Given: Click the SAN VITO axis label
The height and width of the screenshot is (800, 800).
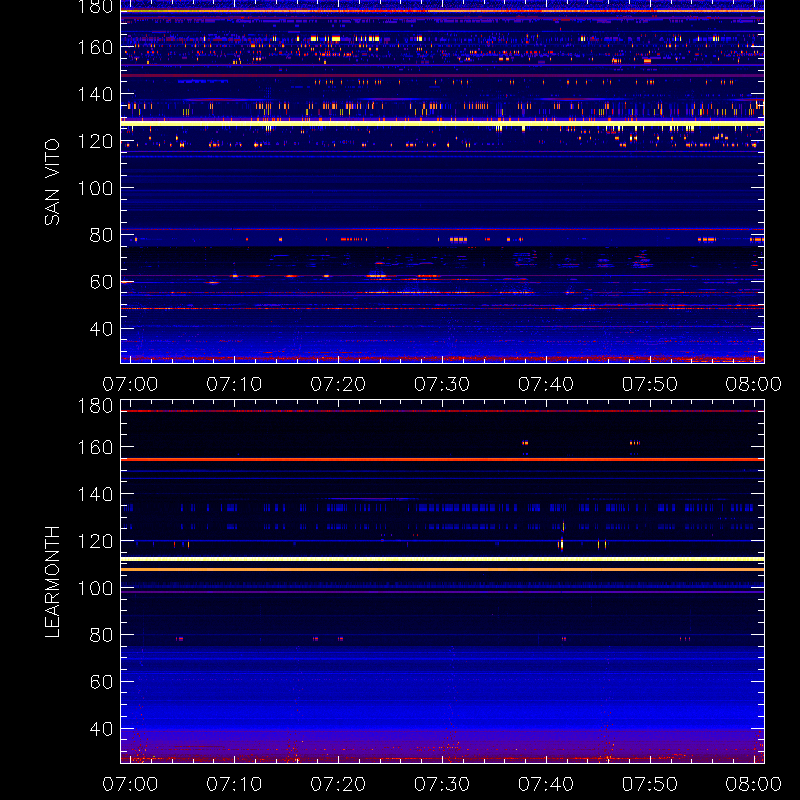Looking at the screenshot, I should tap(52, 182).
